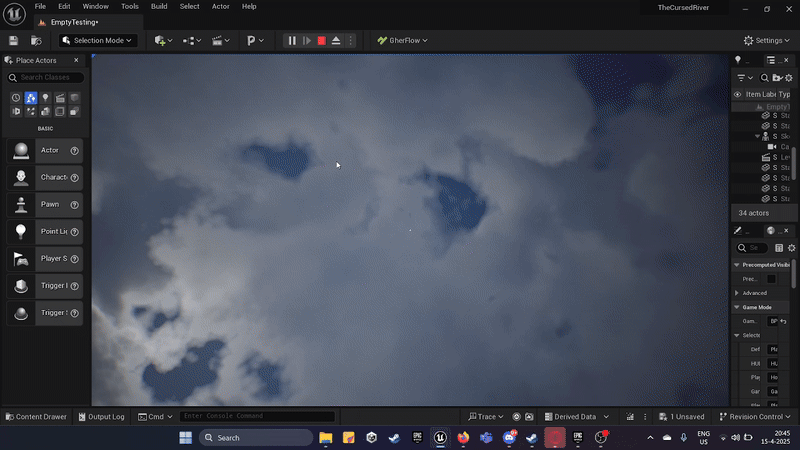
Task: Open the Selection Mode dropdown
Action: [x=100, y=40]
